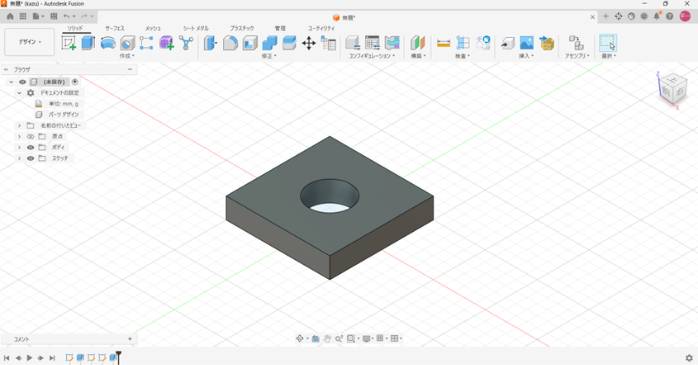The width and height of the screenshot is (698, 365).
Task: Expand the 名前の付いたビュー folder
Action: pos(19,126)
